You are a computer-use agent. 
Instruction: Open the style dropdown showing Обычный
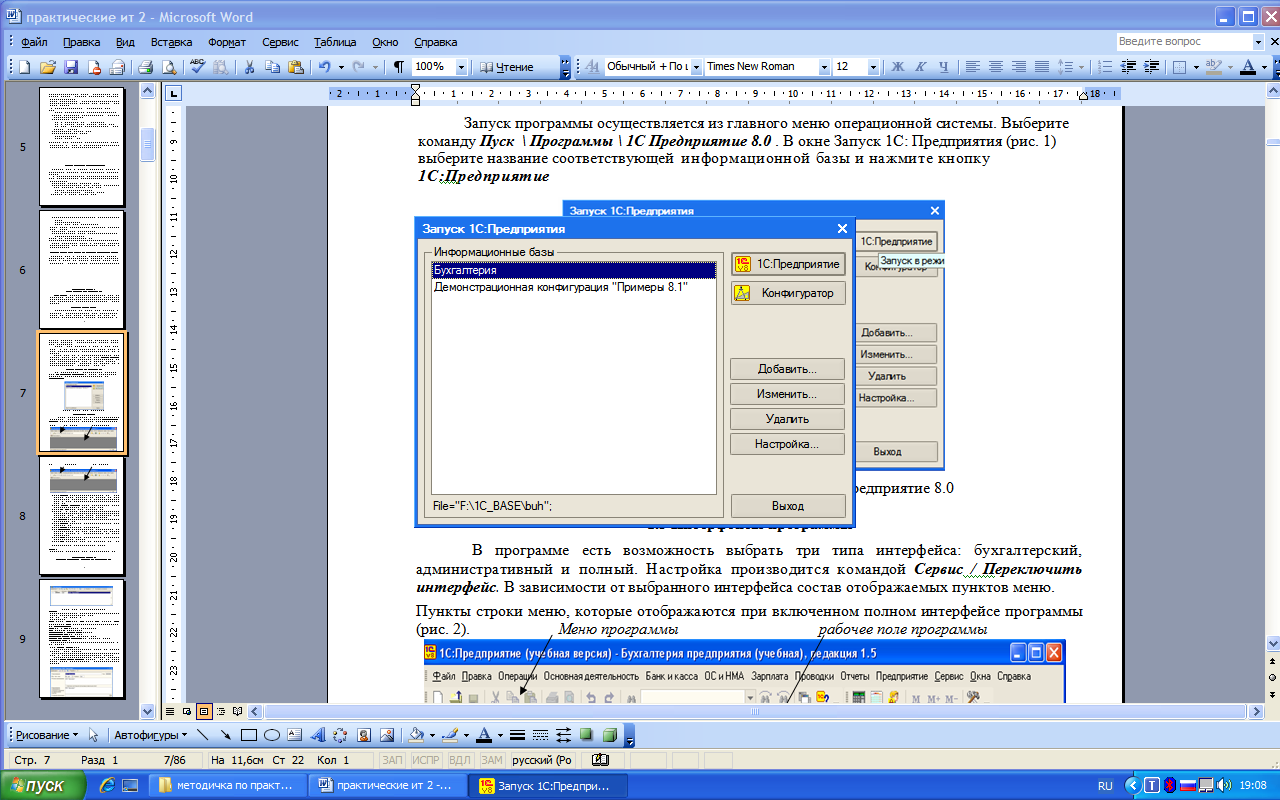click(x=695, y=67)
